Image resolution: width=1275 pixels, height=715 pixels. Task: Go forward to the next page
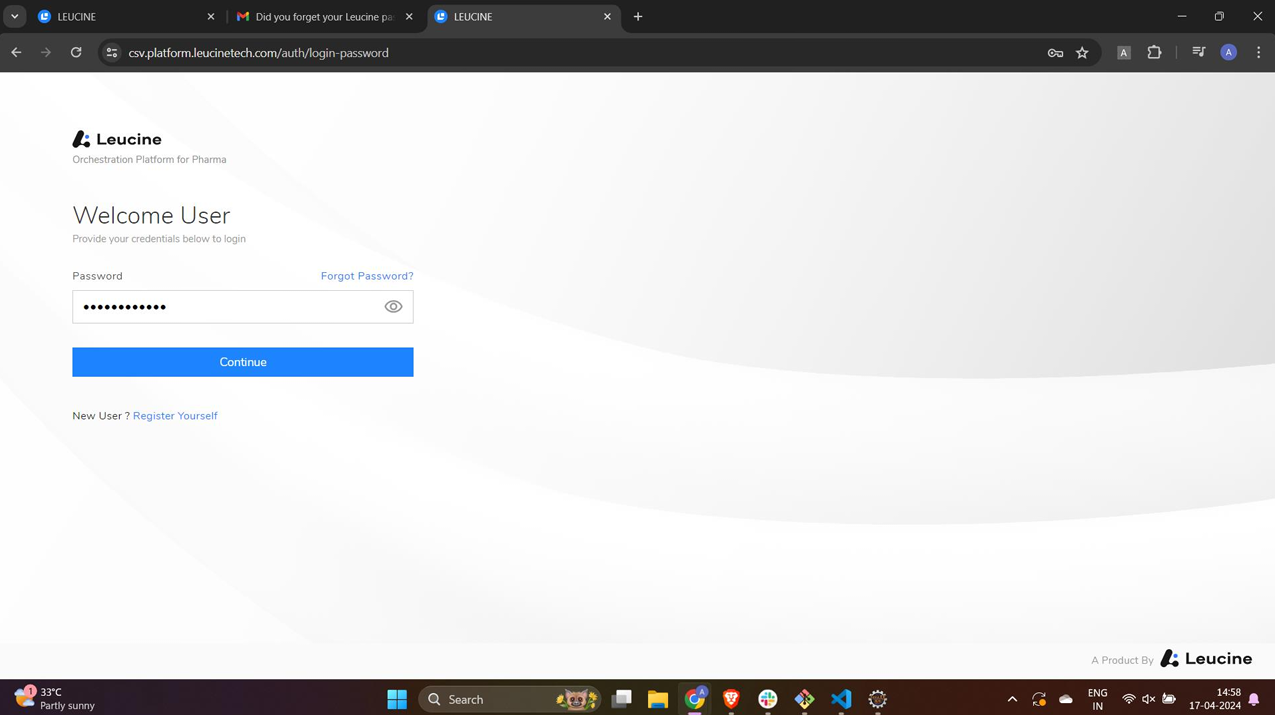coord(46,53)
